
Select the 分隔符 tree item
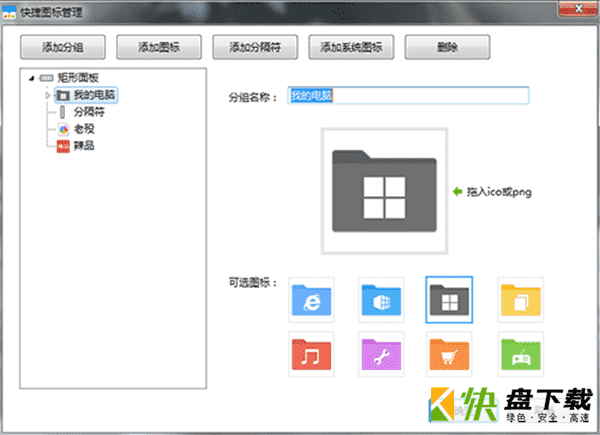point(89,112)
